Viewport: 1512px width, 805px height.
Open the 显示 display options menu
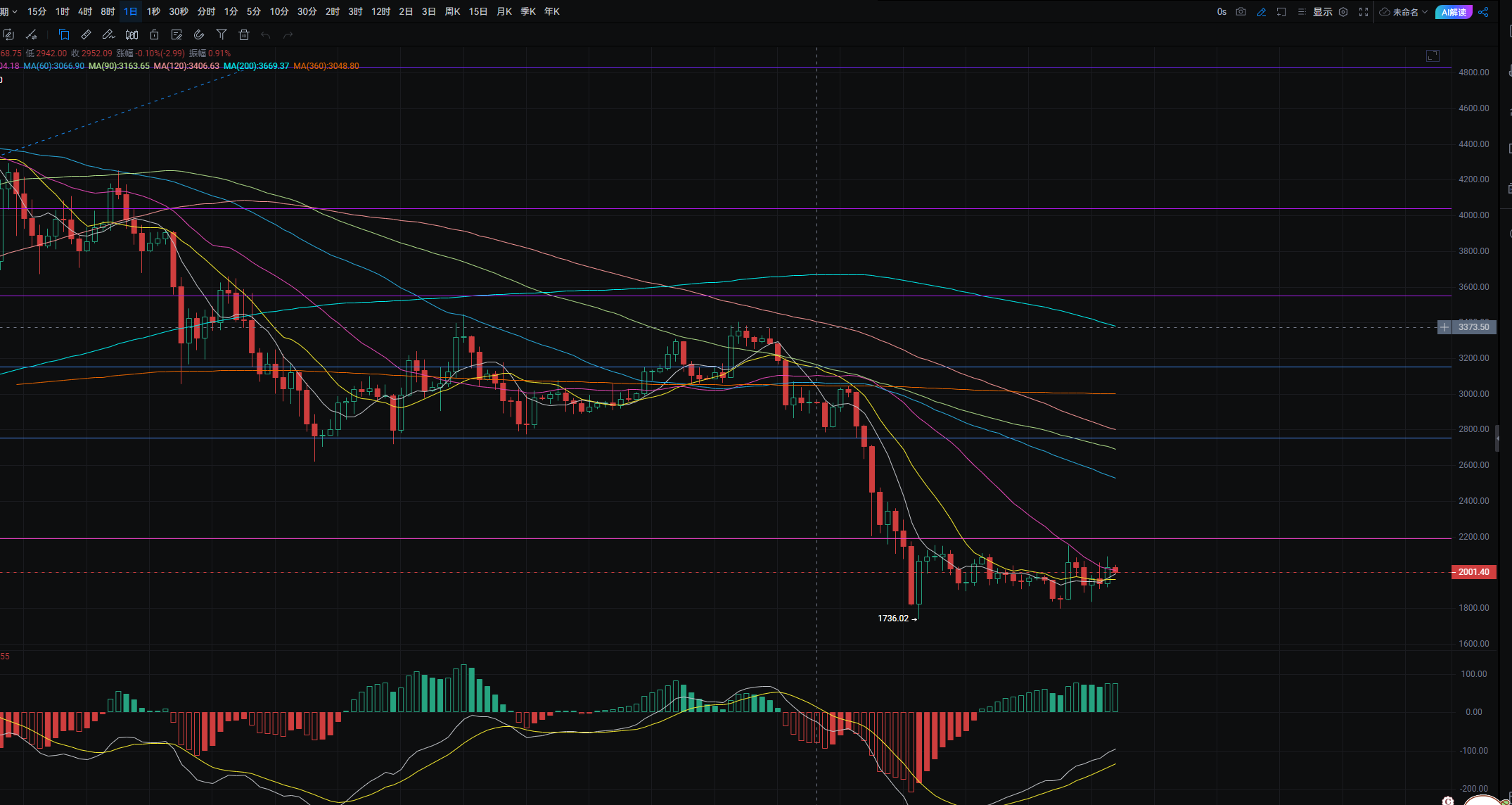(x=1322, y=12)
